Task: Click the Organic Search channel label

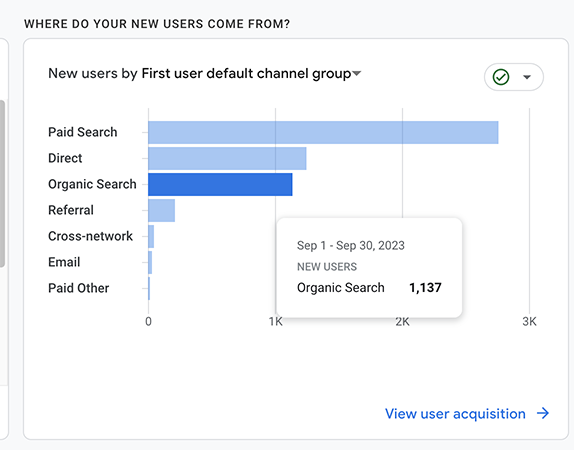Action: click(92, 184)
